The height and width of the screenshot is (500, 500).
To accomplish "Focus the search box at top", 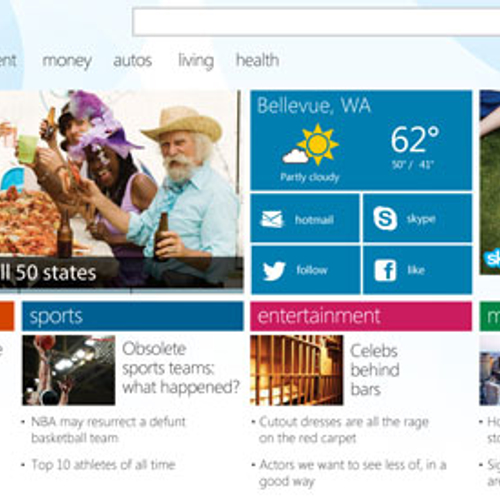I will pos(316,22).
